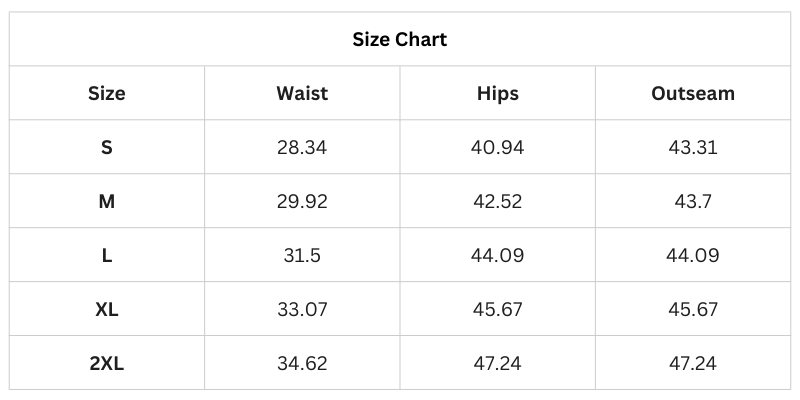Click the Outseam column header

click(693, 94)
